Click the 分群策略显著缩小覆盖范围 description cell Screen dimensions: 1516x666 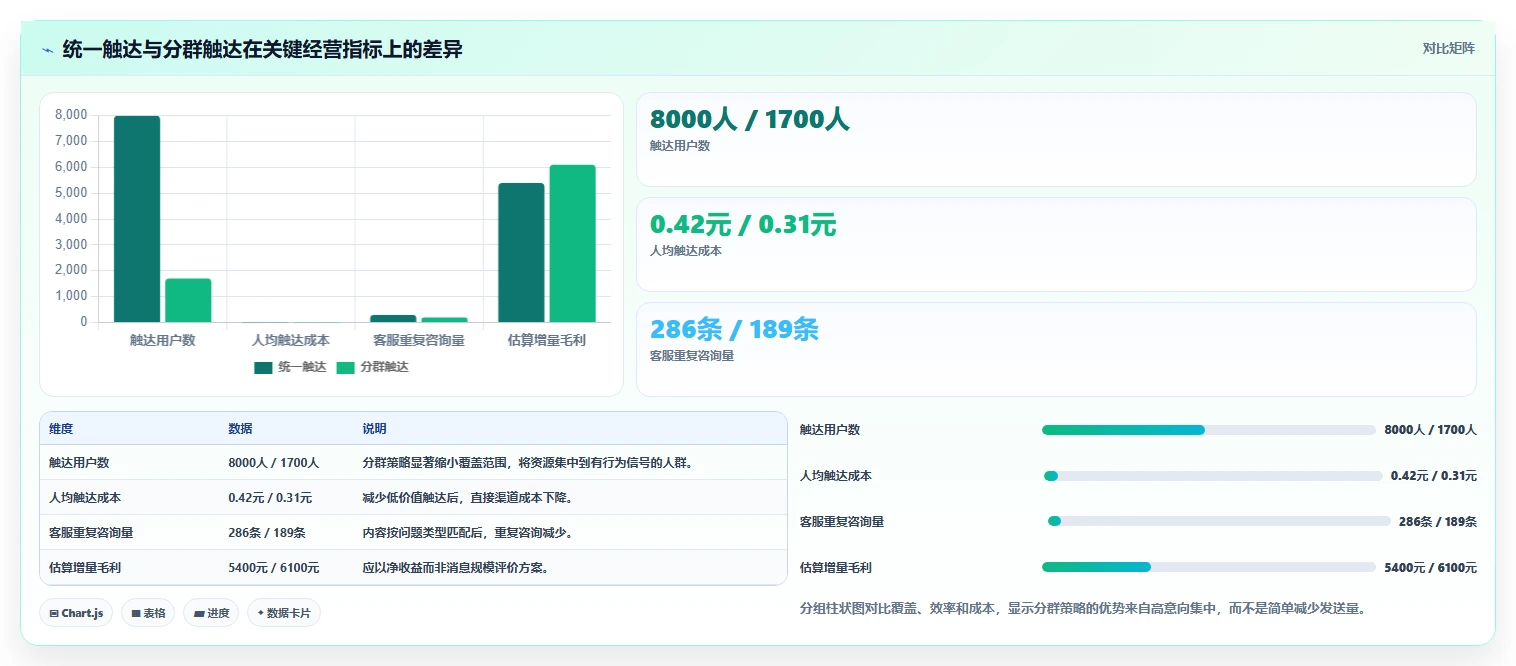click(x=528, y=462)
